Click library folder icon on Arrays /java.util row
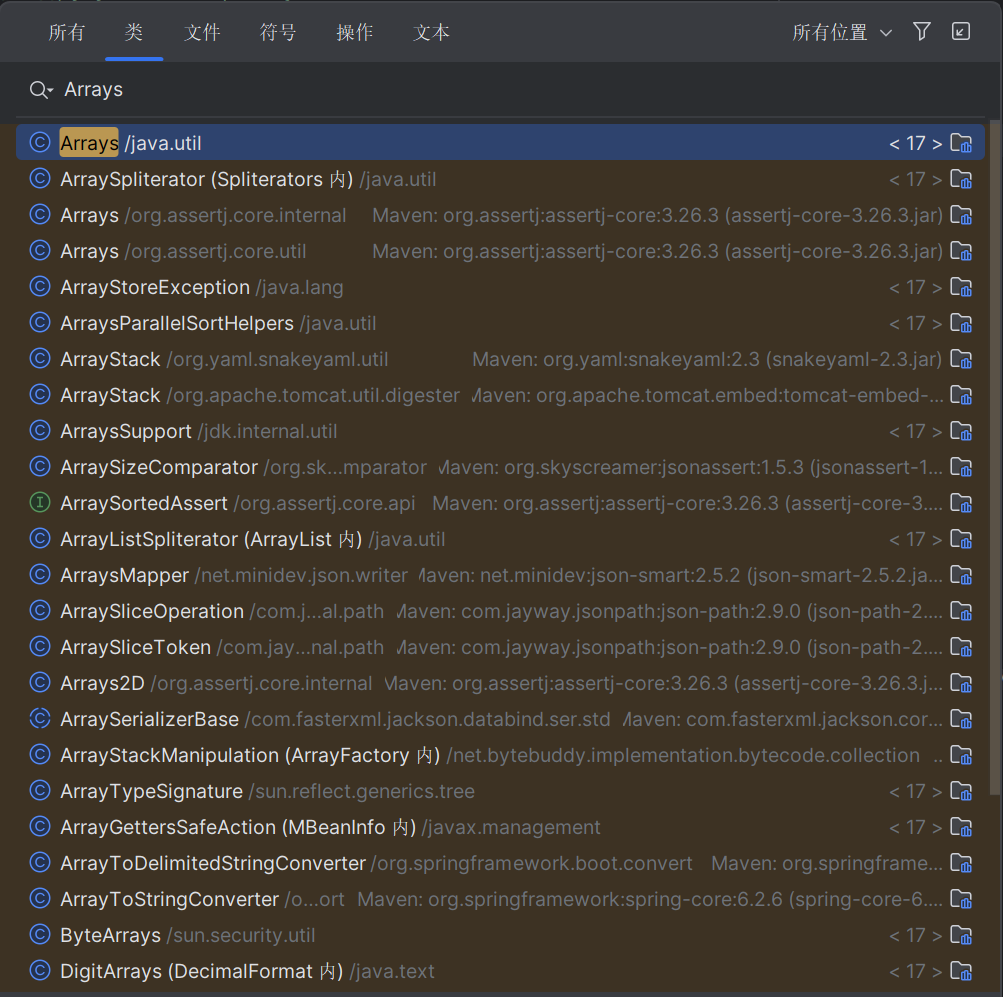 (961, 143)
